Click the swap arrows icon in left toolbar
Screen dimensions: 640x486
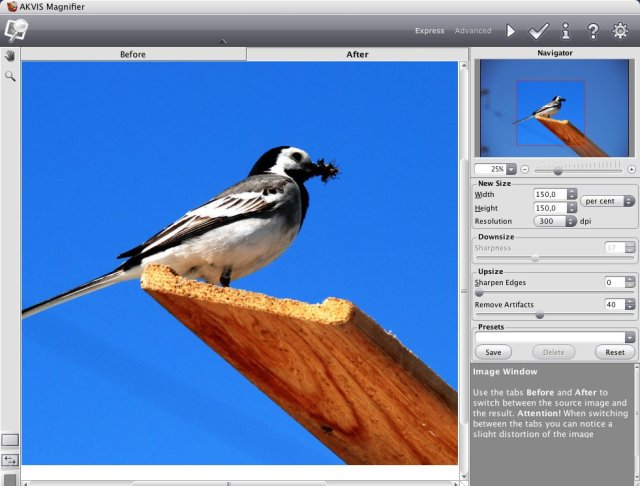pyautogui.click(x=10, y=460)
